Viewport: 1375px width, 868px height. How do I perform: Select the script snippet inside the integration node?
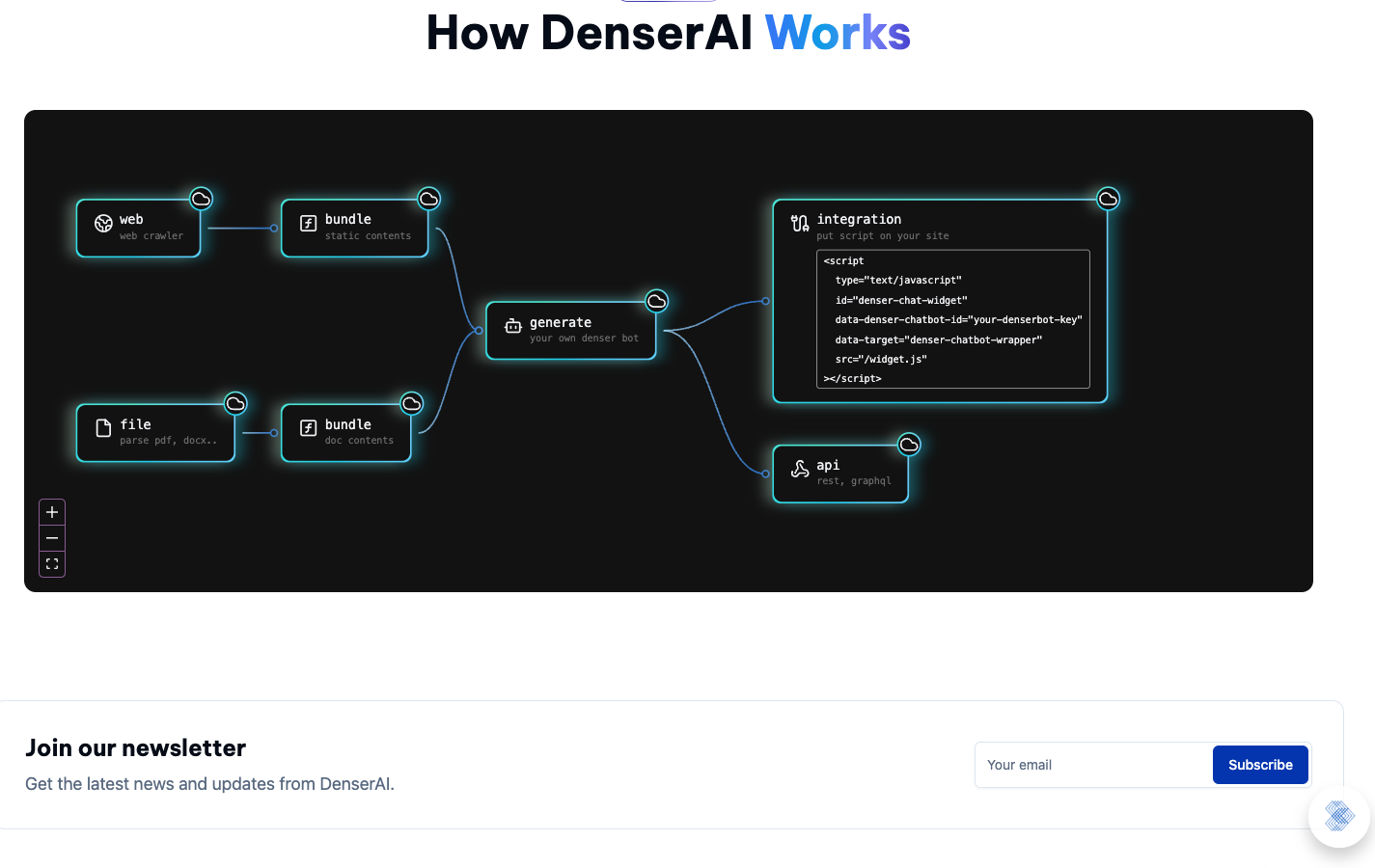point(952,319)
